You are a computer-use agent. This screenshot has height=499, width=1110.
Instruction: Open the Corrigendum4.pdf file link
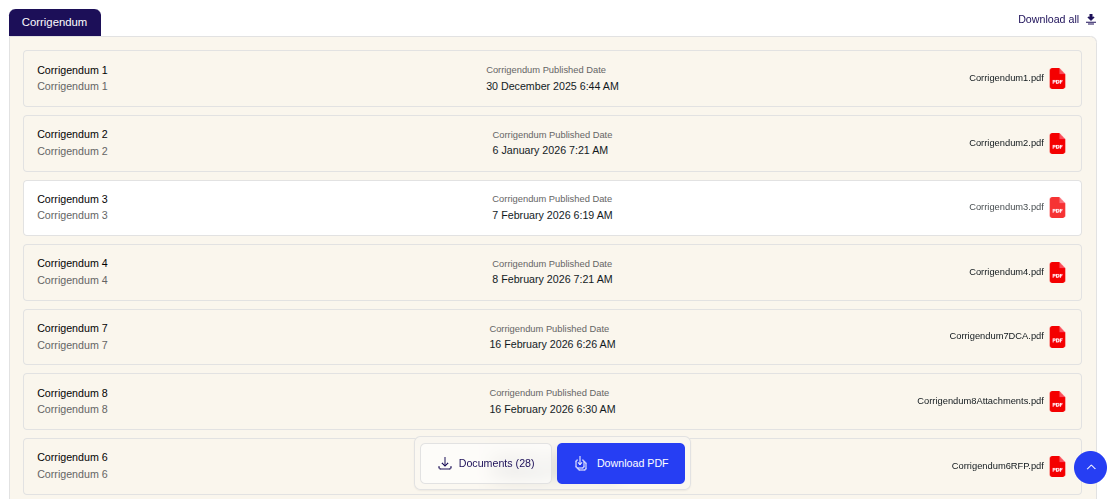pyautogui.click(x=1006, y=272)
